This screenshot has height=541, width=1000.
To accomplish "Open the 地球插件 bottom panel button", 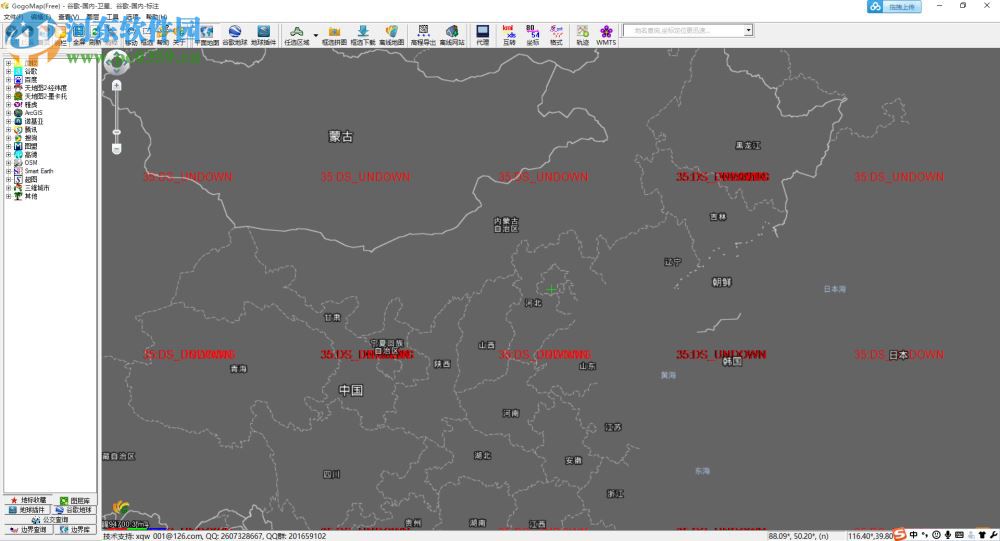I will point(27,510).
